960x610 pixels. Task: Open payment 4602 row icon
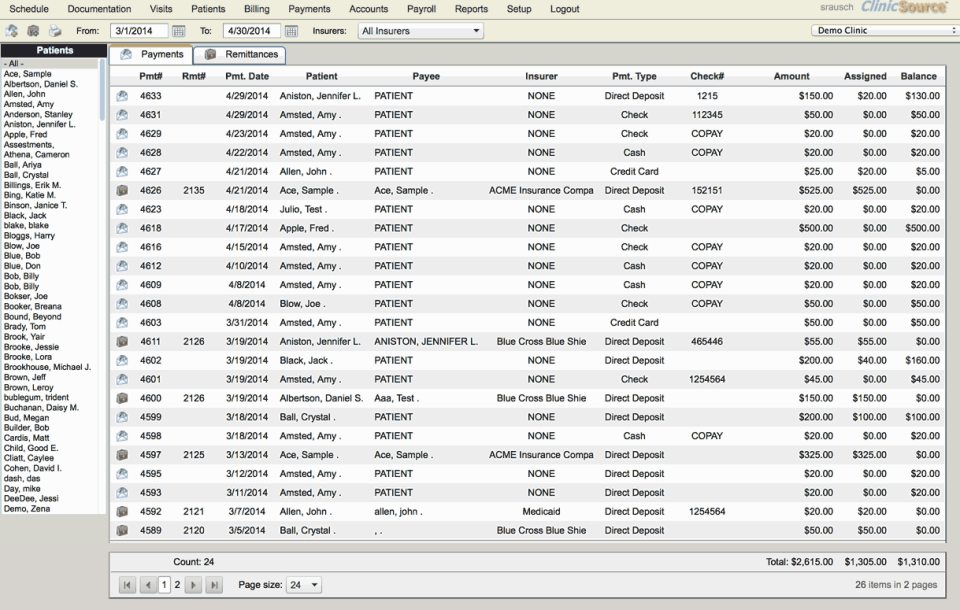pyautogui.click(x=122, y=360)
